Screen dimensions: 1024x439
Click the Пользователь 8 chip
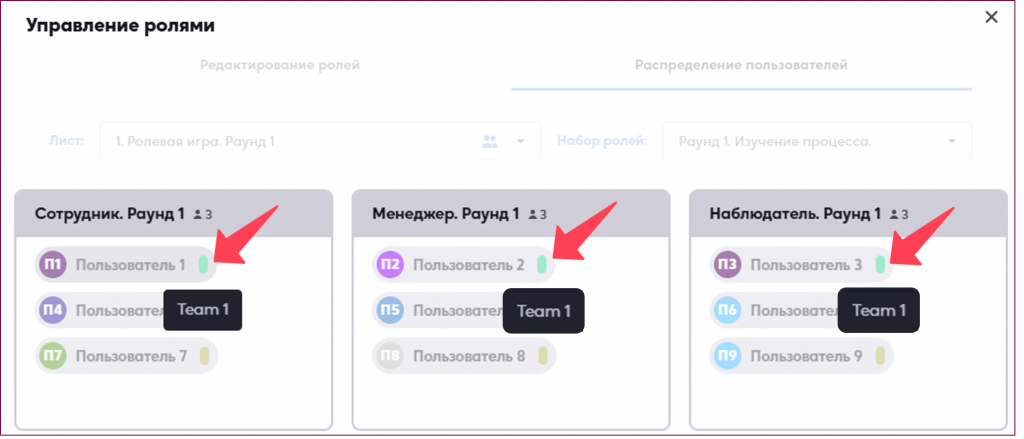coord(464,356)
